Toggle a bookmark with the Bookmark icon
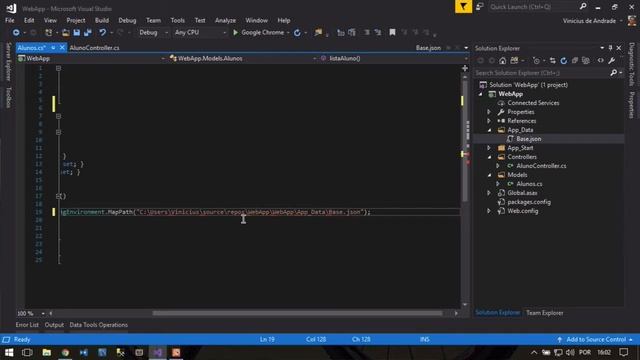 coord(392,32)
